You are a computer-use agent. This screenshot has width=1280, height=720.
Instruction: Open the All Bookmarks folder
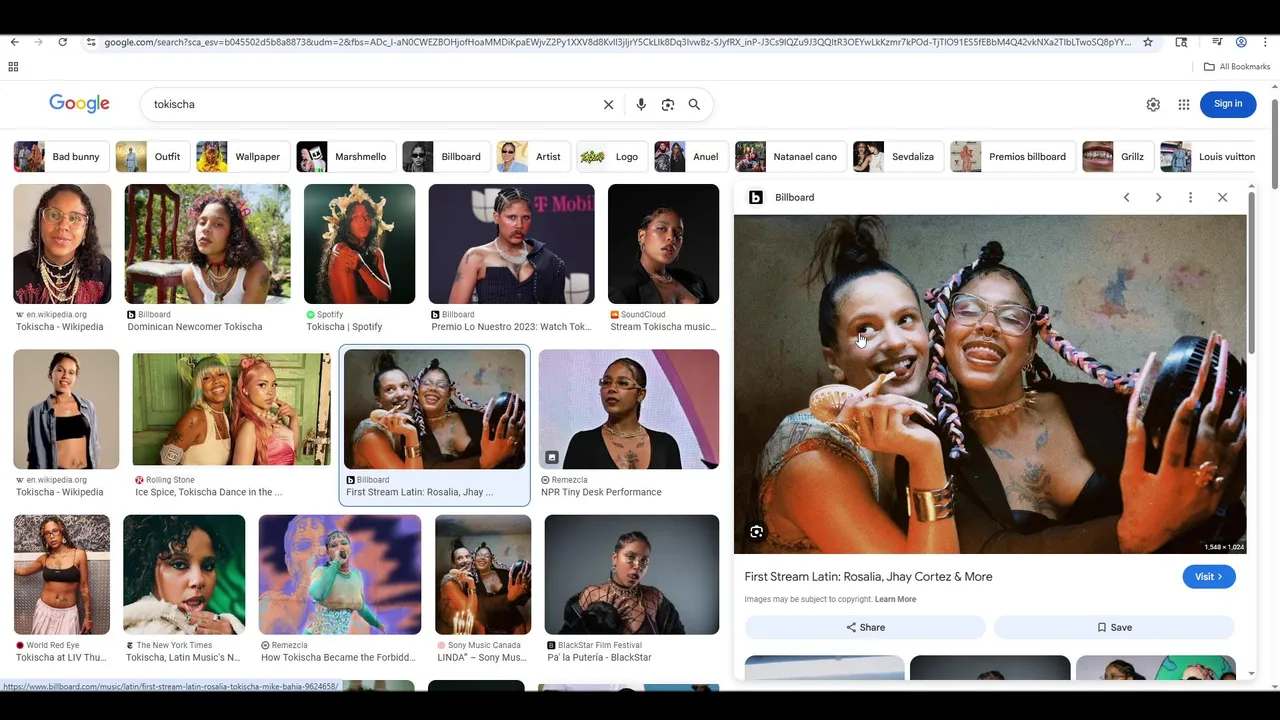1237,67
